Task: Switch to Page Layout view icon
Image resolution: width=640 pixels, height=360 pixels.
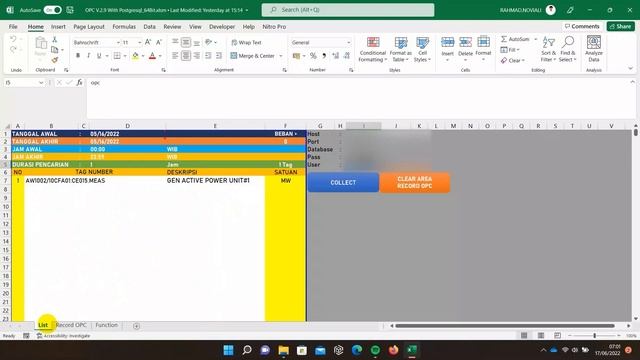Action: point(541,336)
